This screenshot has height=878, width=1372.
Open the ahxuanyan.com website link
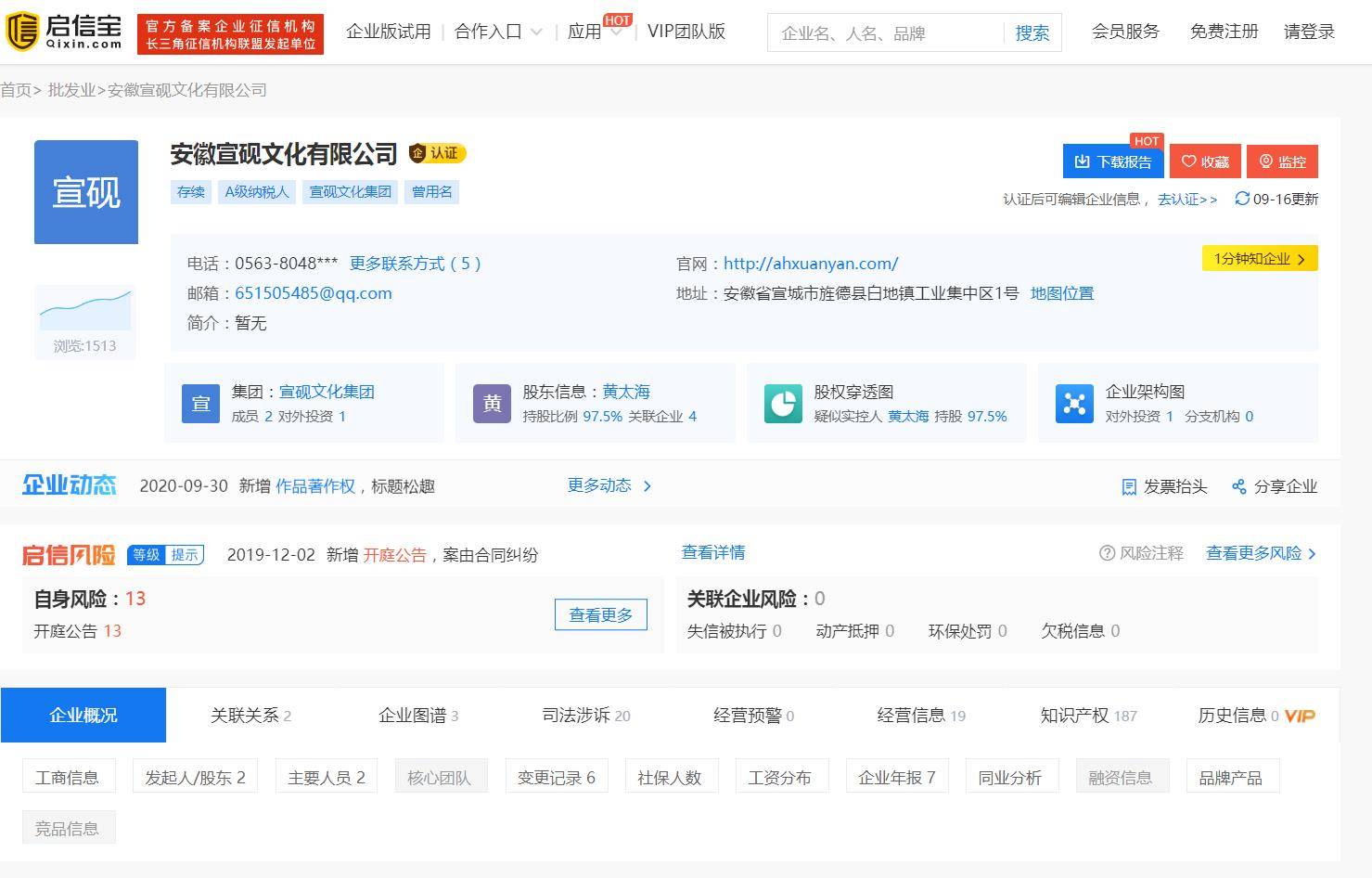(810, 264)
